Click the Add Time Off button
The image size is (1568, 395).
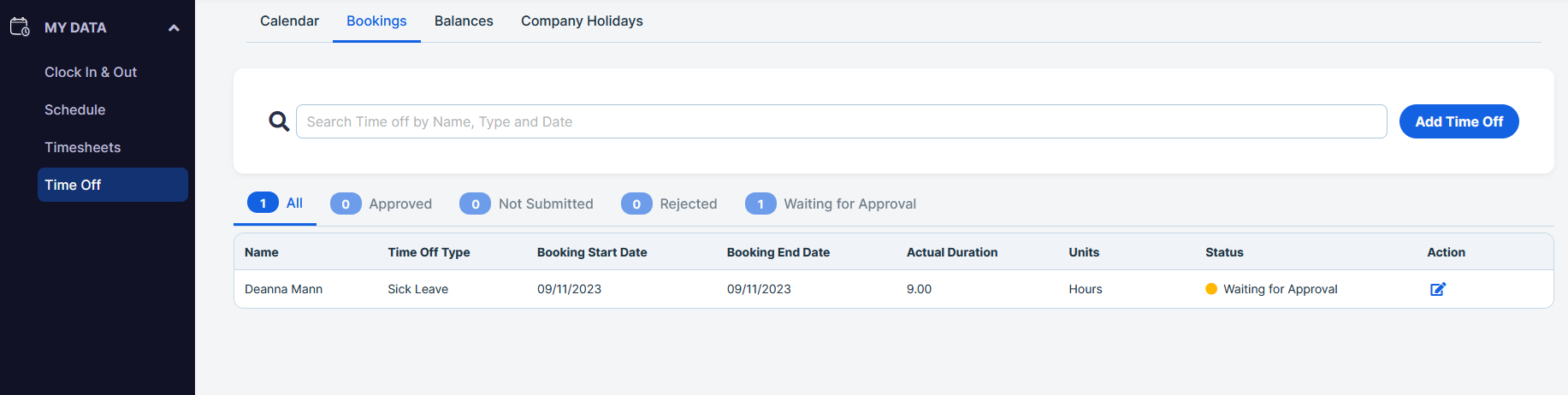(1459, 121)
